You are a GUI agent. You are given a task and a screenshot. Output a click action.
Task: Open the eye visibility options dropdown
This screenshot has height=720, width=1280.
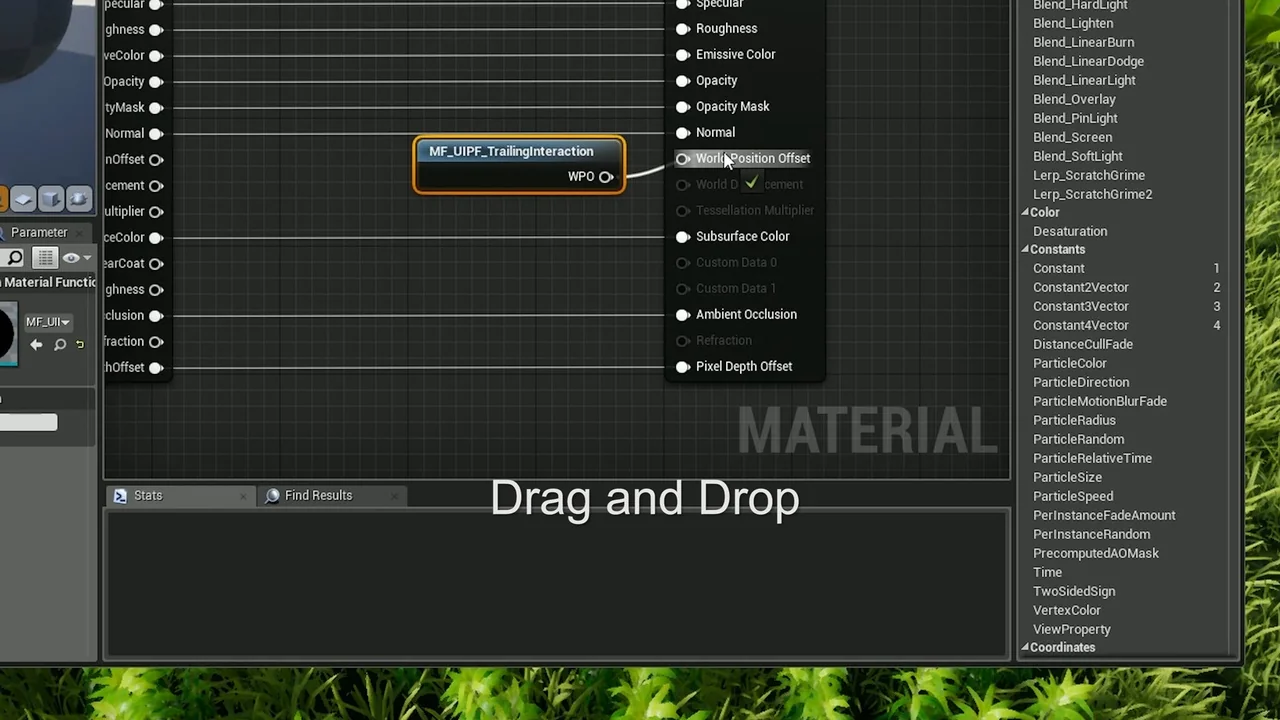point(76,258)
